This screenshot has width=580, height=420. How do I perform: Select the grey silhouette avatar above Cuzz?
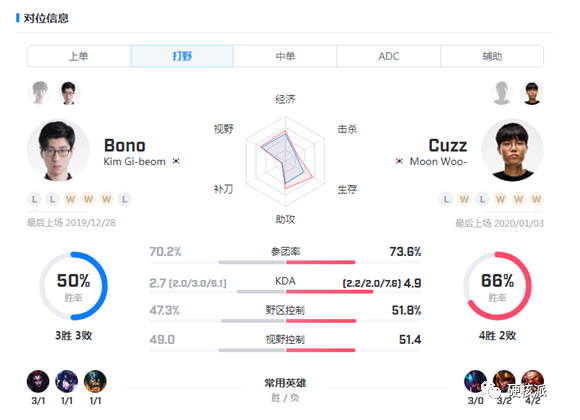(x=502, y=93)
